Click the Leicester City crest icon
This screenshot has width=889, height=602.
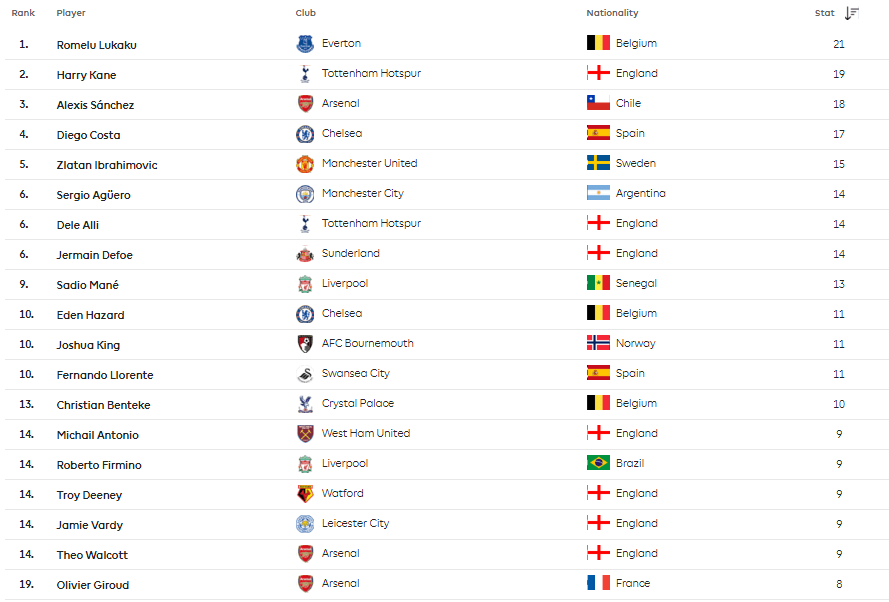[x=305, y=524]
